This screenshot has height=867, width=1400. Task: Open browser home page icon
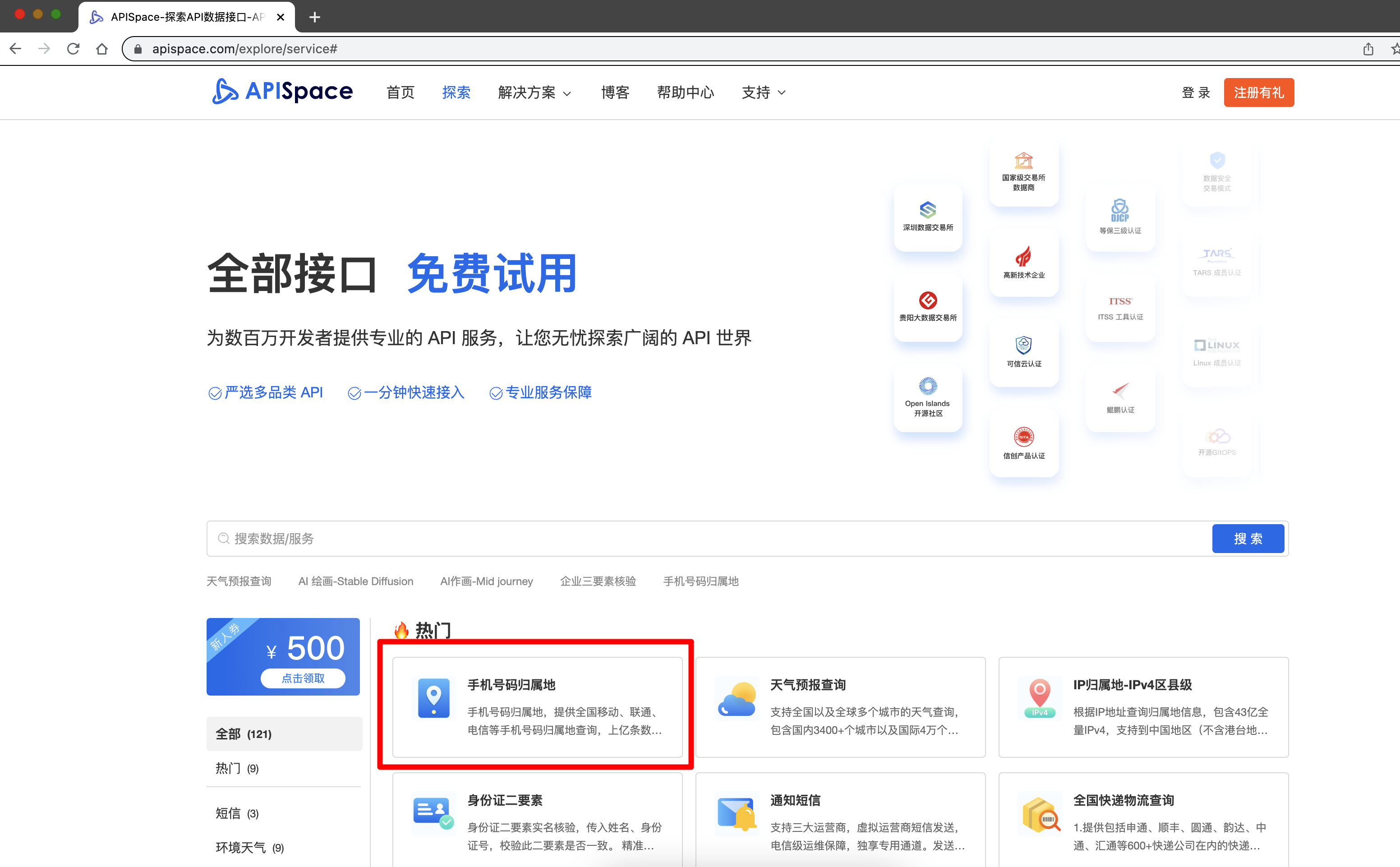click(x=101, y=49)
